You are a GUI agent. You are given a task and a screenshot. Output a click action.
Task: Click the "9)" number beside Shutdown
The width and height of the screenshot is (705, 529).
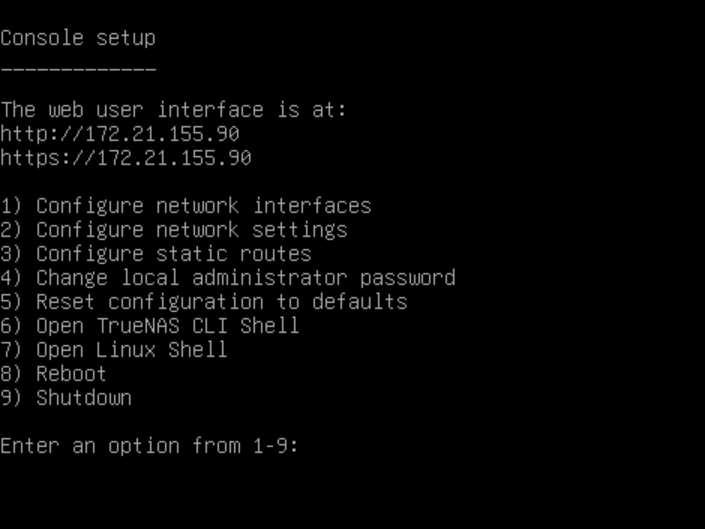11,398
